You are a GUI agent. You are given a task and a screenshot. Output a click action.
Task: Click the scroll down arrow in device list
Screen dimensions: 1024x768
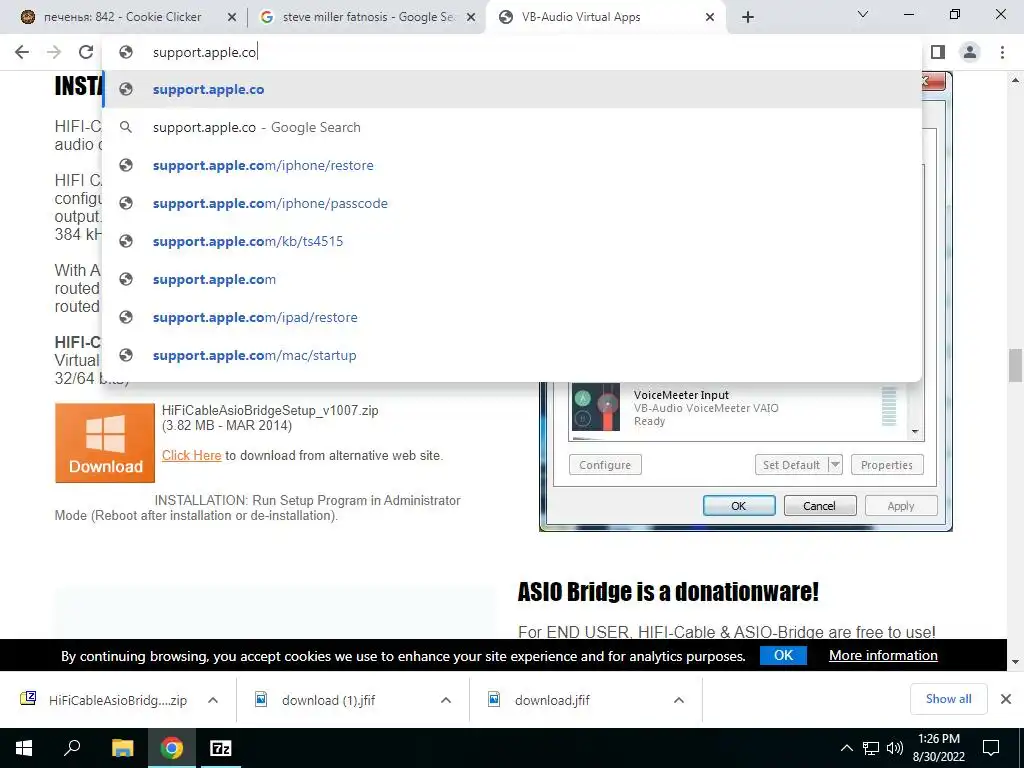coord(915,431)
